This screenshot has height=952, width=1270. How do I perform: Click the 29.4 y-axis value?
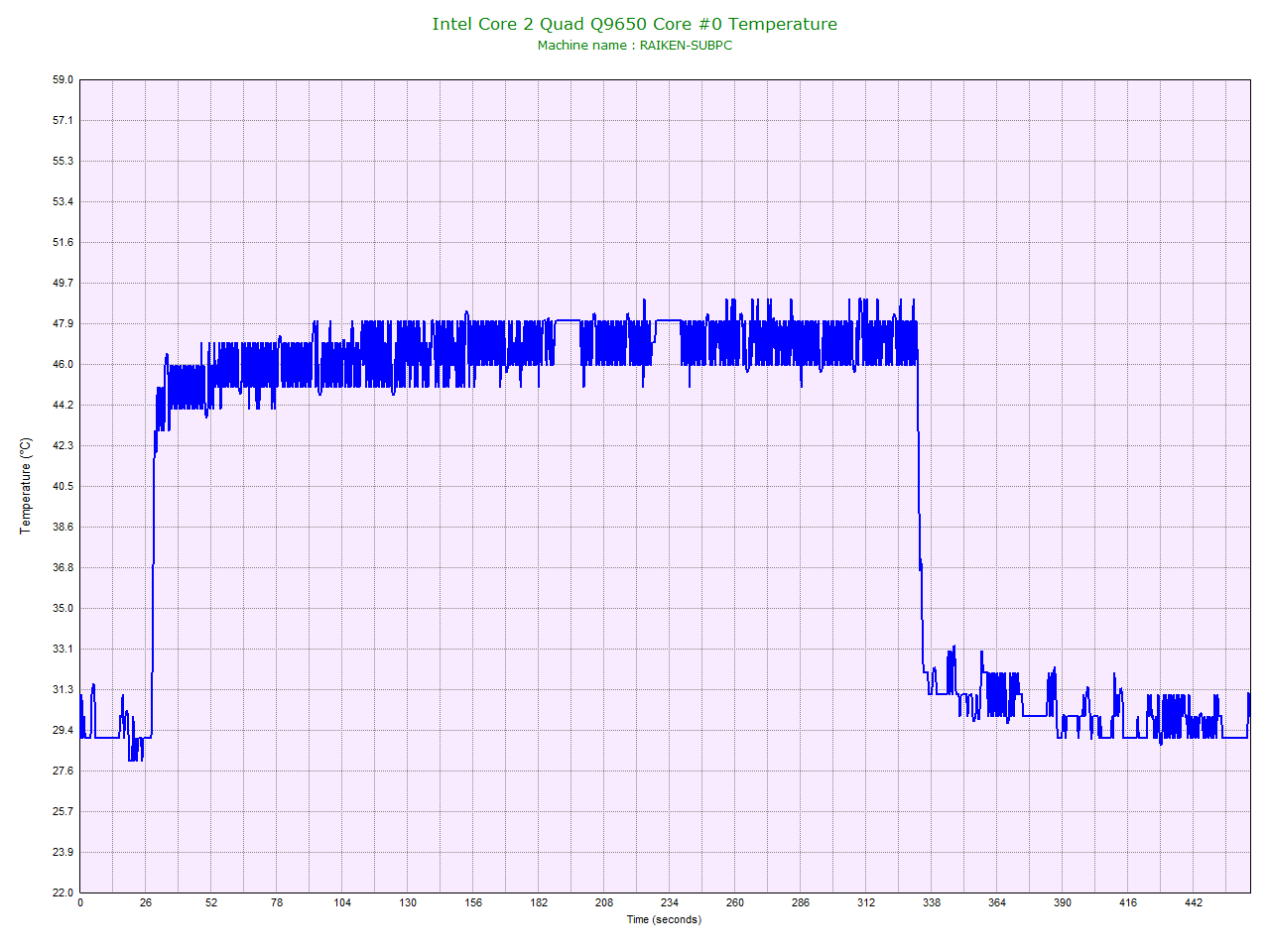pos(63,730)
